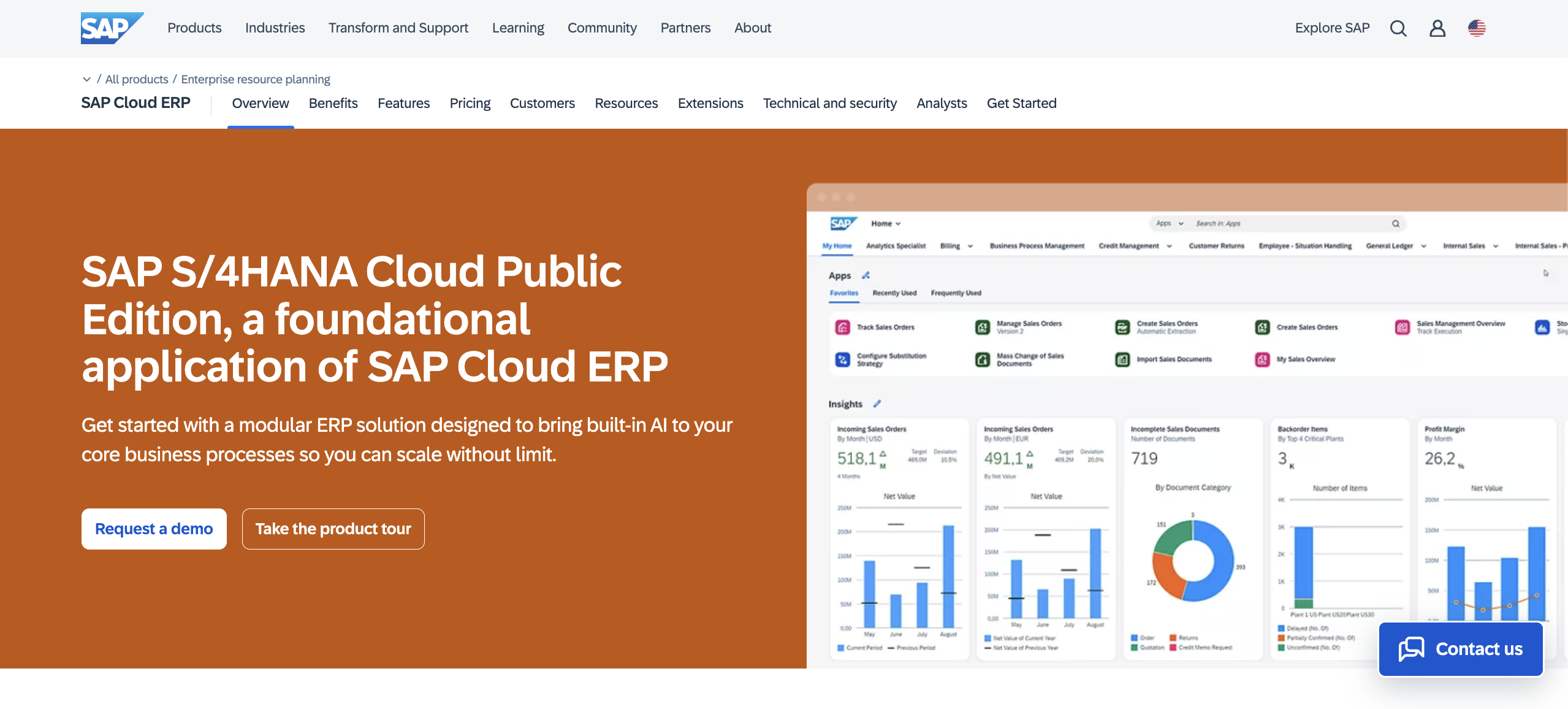Click the Contact us button
1568x709 pixels.
pos(1461,649)
